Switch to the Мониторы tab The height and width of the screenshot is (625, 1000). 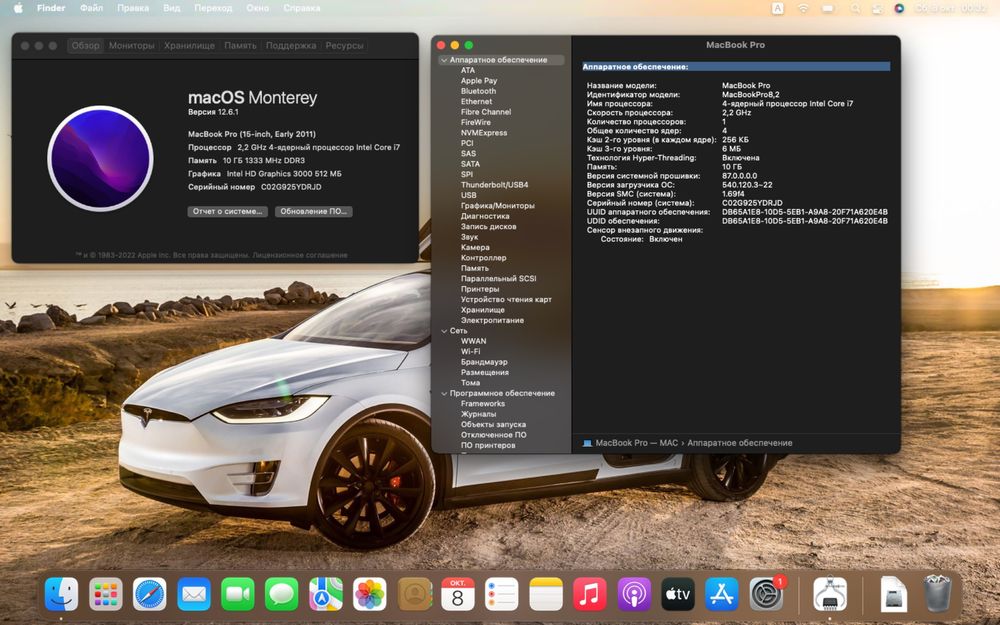click(131, 46)
